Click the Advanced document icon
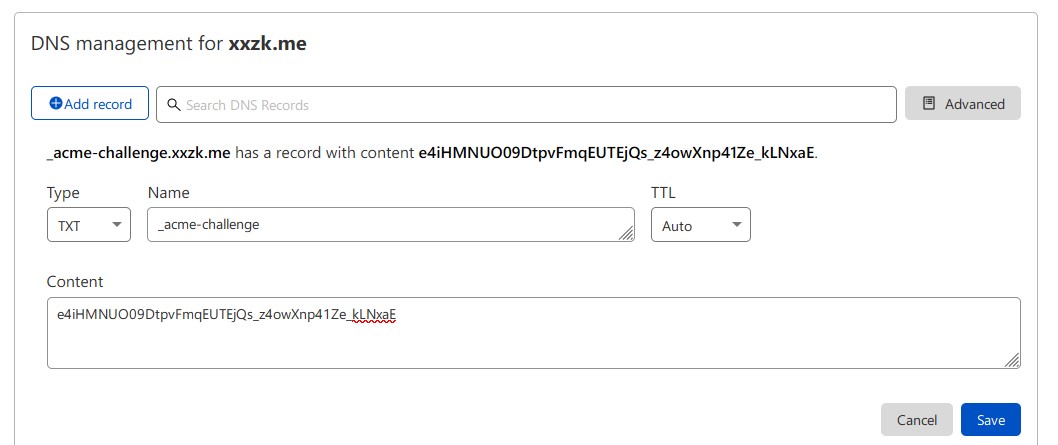 [929, 104]
